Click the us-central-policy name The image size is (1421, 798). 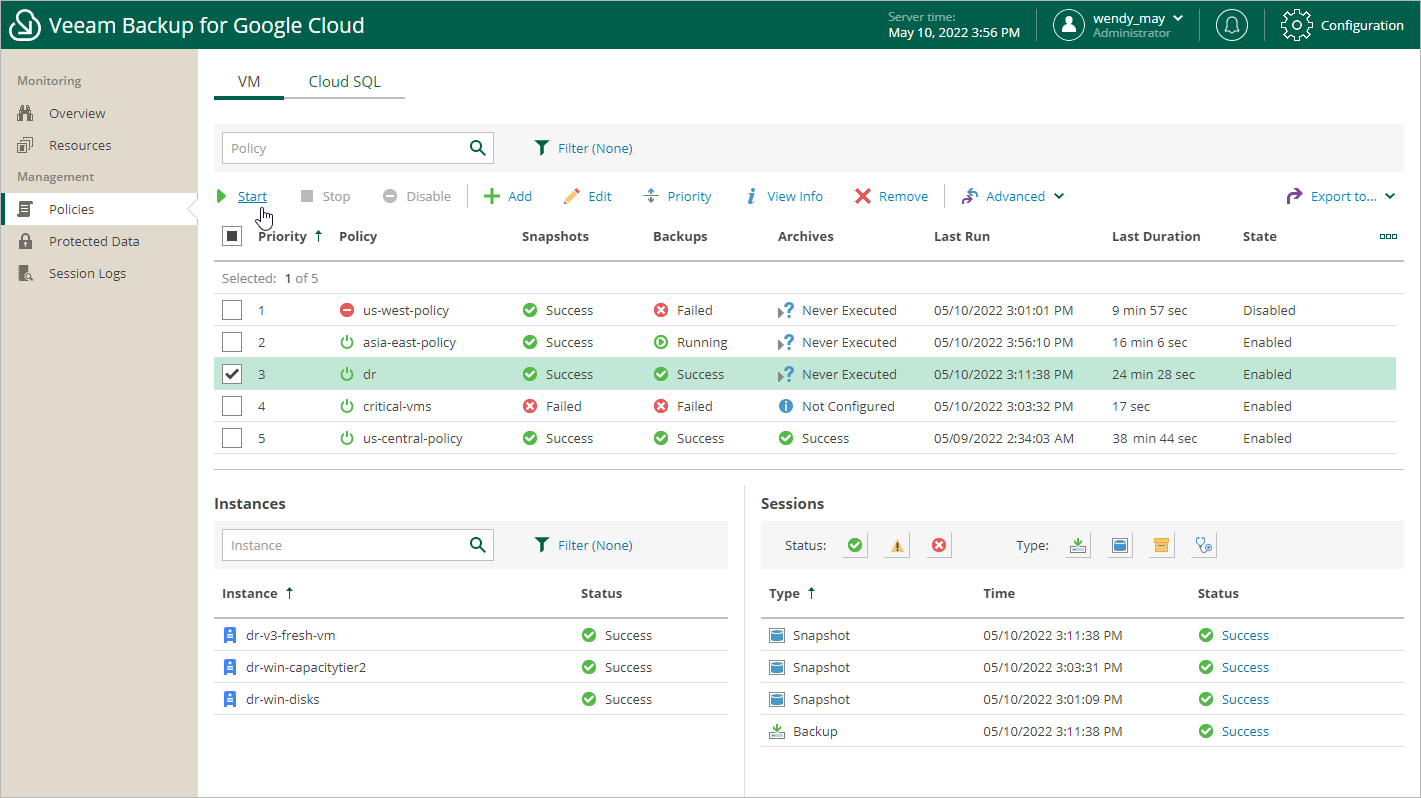point(413,438)
